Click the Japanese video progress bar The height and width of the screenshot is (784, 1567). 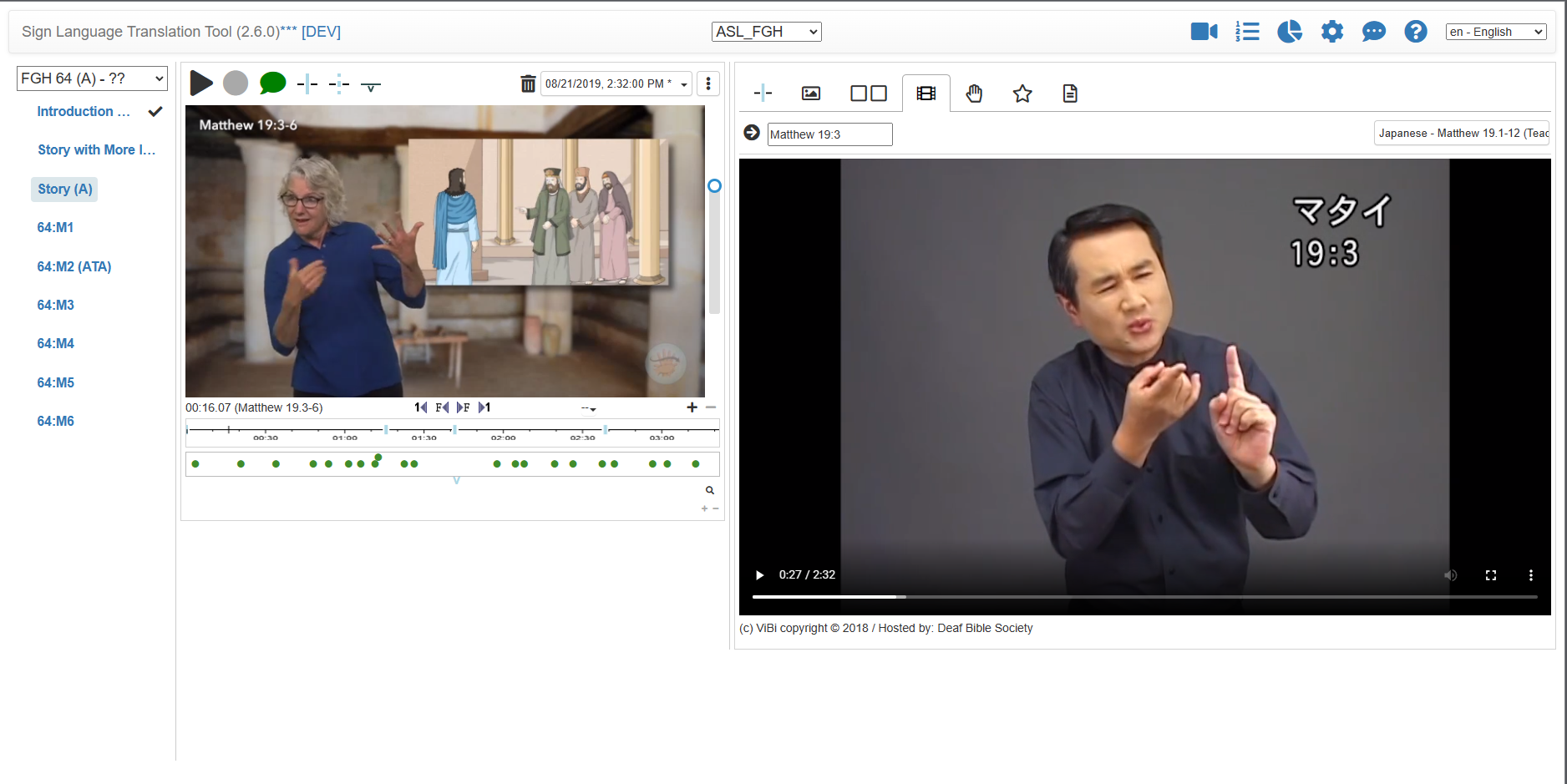pyautogui.click(x=1144, y=597)
